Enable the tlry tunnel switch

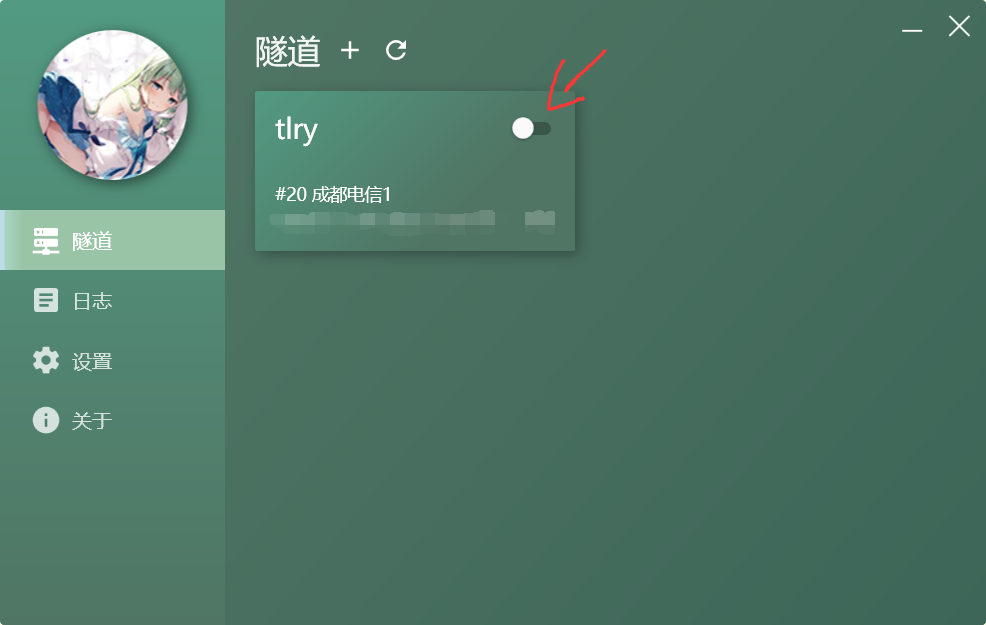pos(531,128)
